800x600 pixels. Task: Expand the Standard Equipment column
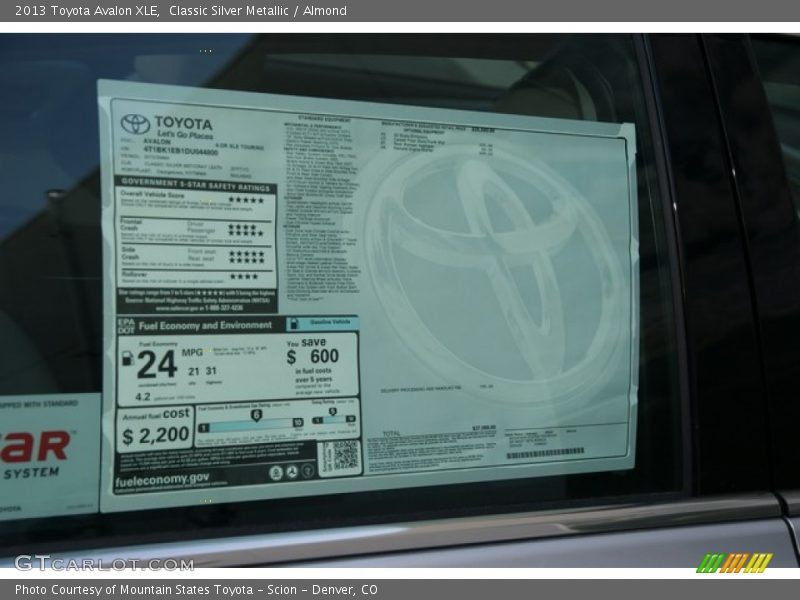[x=323, y=117]
